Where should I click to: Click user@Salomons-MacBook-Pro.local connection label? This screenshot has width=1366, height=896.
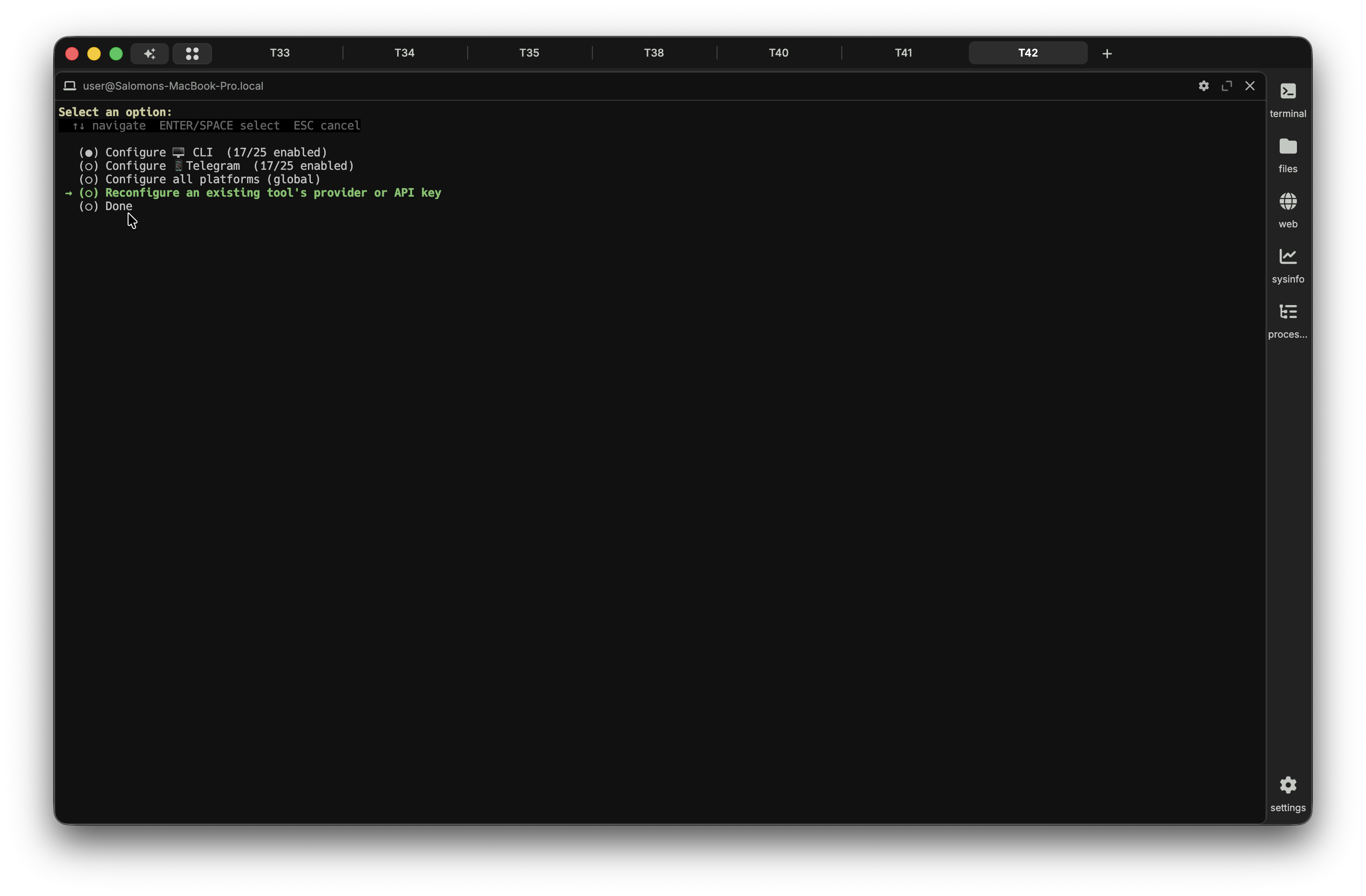point(173,85)
